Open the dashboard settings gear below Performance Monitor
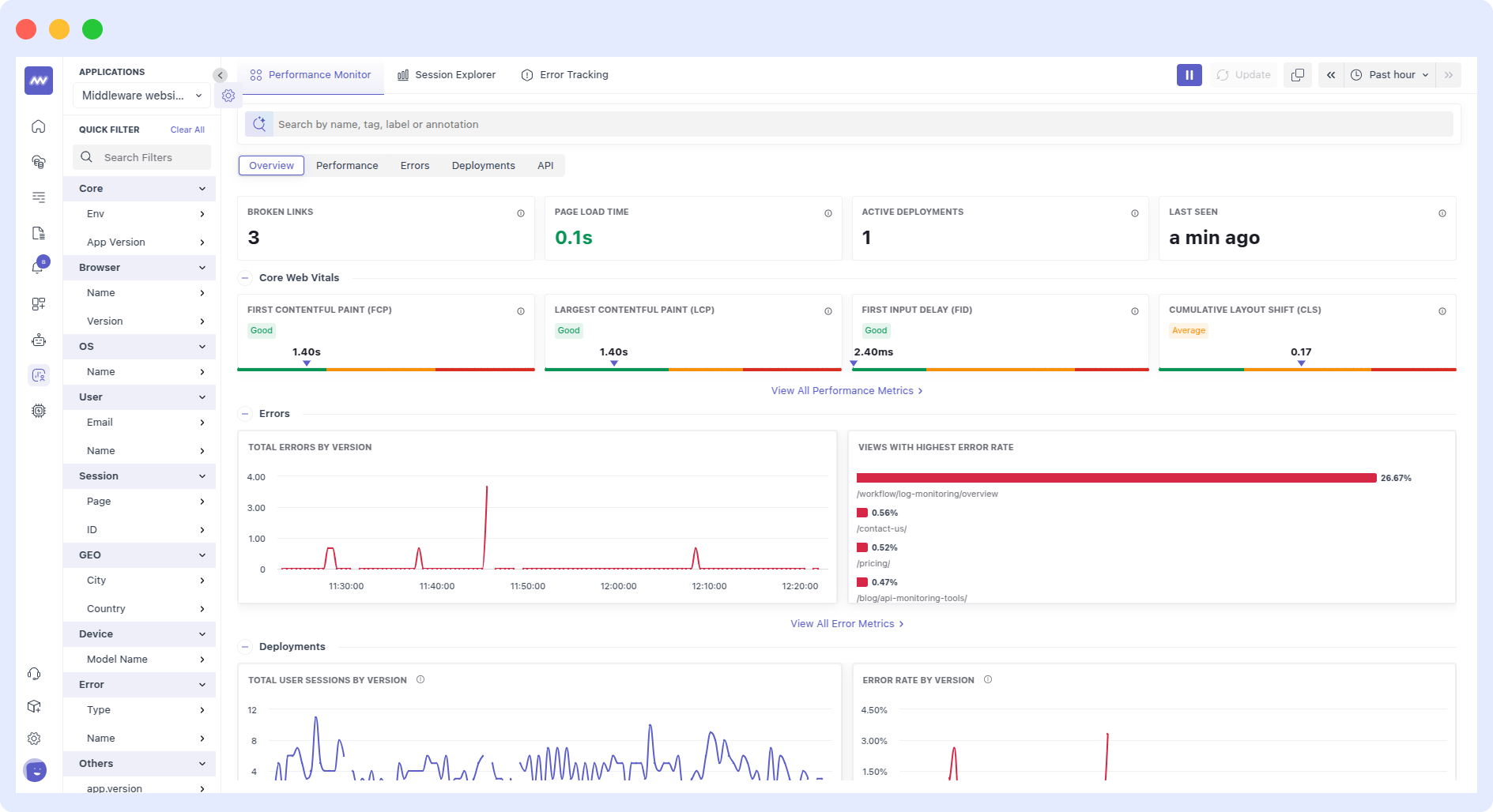 [x=228, y=96]
